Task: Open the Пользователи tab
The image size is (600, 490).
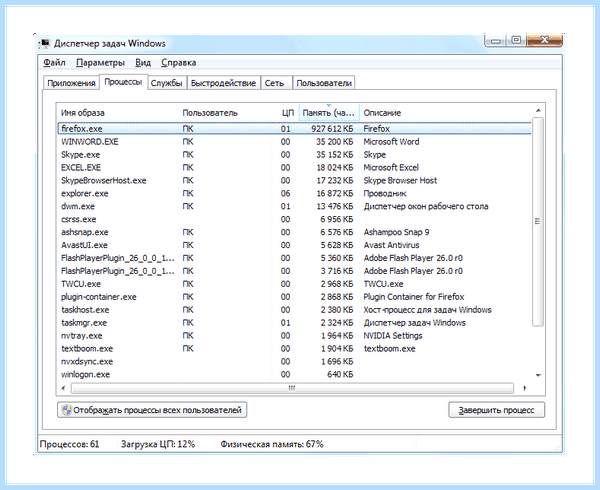Action: pyautogui.click(x=324, y=83)
